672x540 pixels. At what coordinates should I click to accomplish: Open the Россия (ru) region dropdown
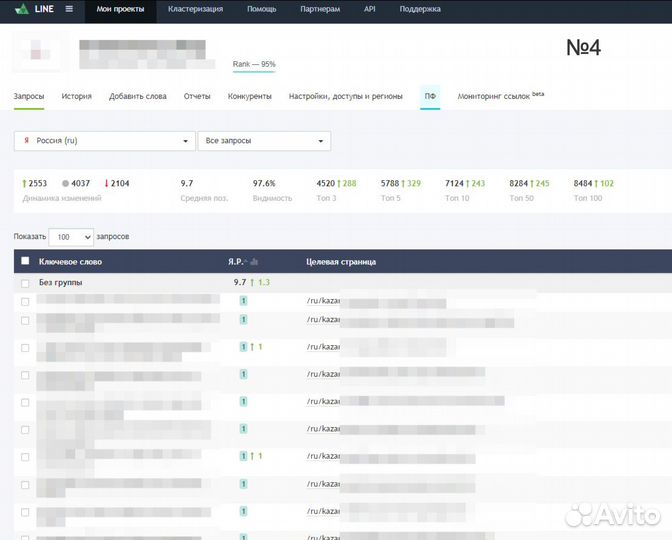[x=104, y=141]
